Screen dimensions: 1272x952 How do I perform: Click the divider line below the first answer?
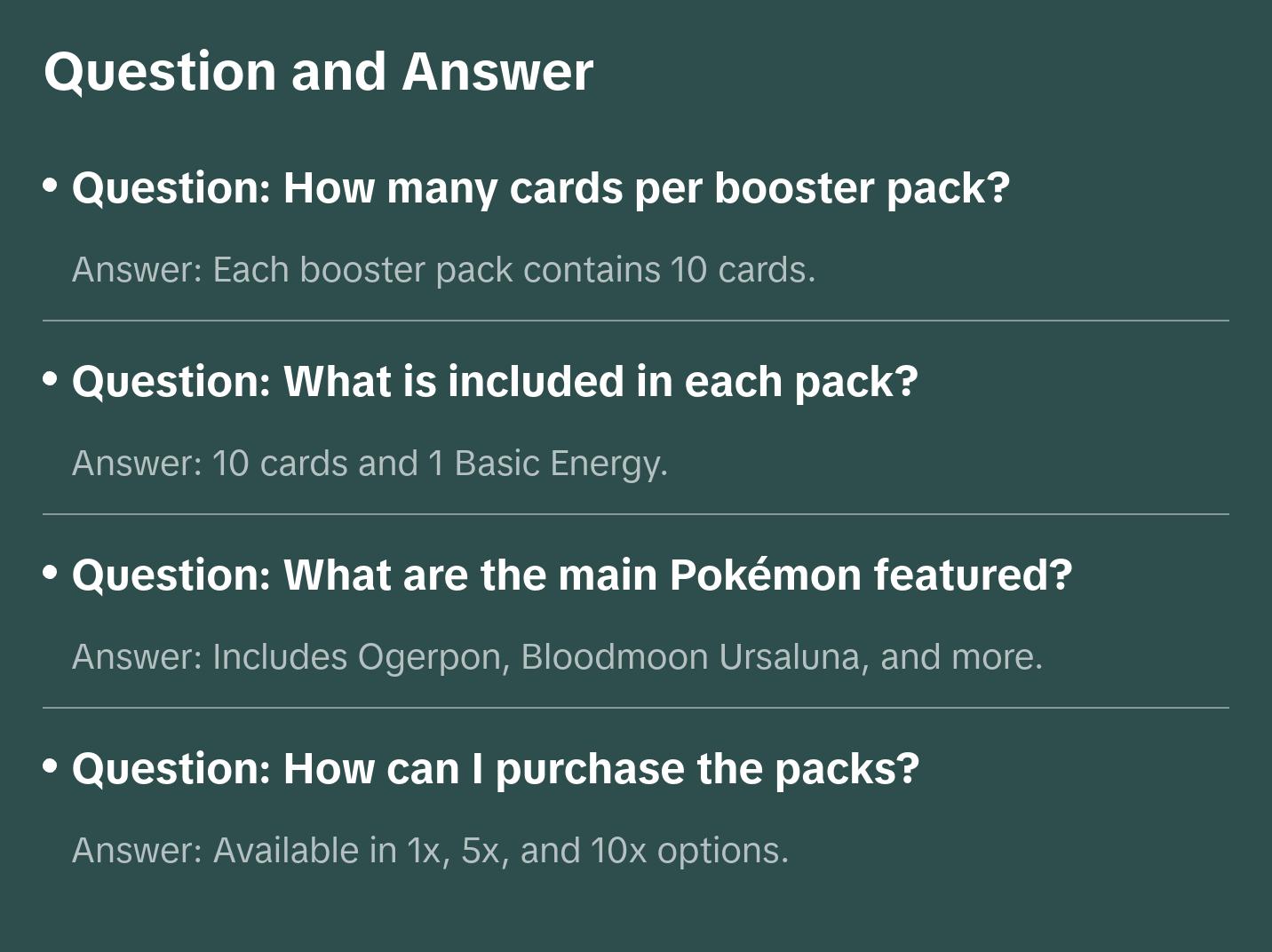636,321
